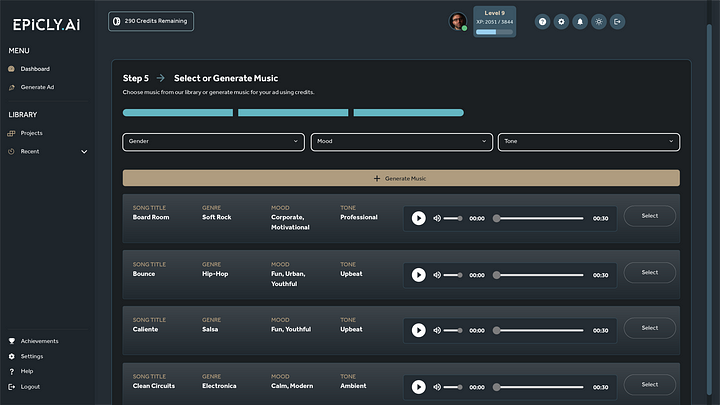This screenshot has width=720, height=405.
Task: Toggle light mode sun icon
Action: pyautogui.click(x=599, y=22)
